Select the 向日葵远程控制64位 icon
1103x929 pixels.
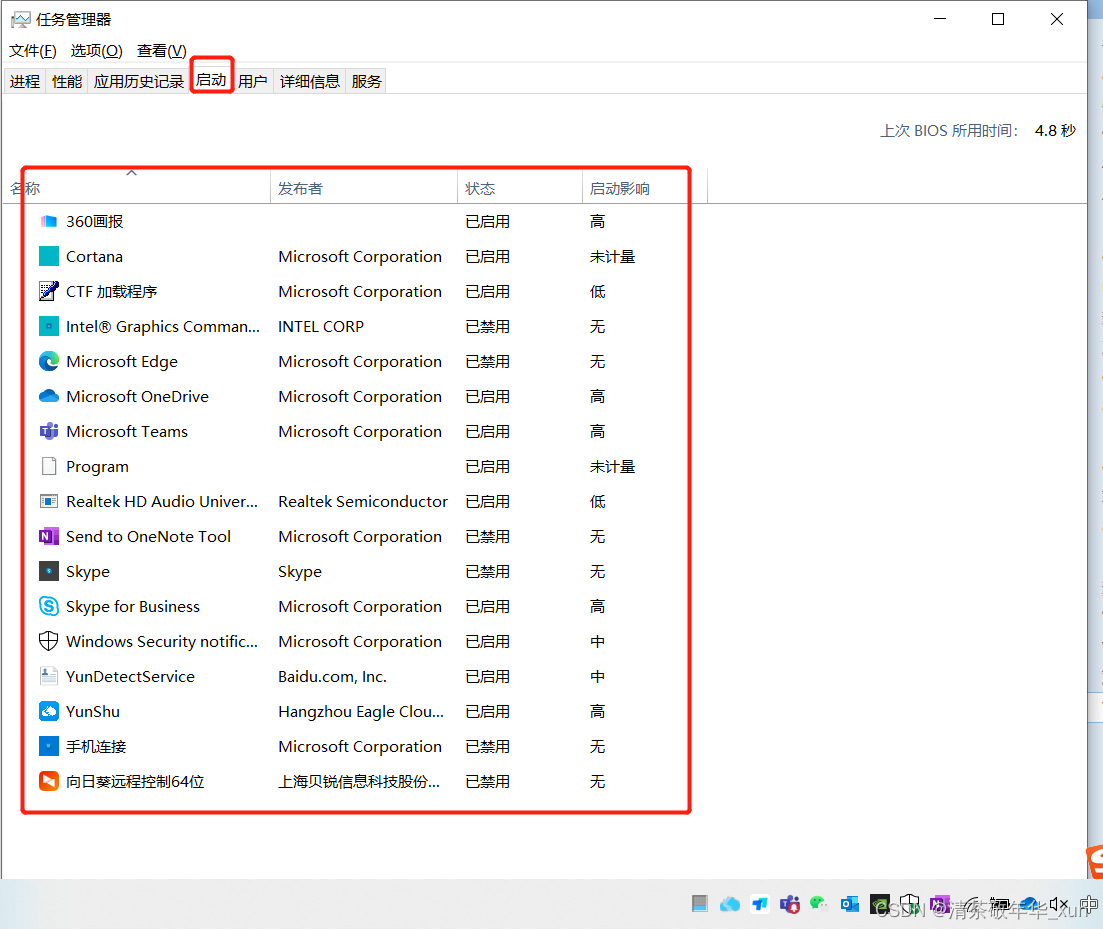[x=49, y=781]
